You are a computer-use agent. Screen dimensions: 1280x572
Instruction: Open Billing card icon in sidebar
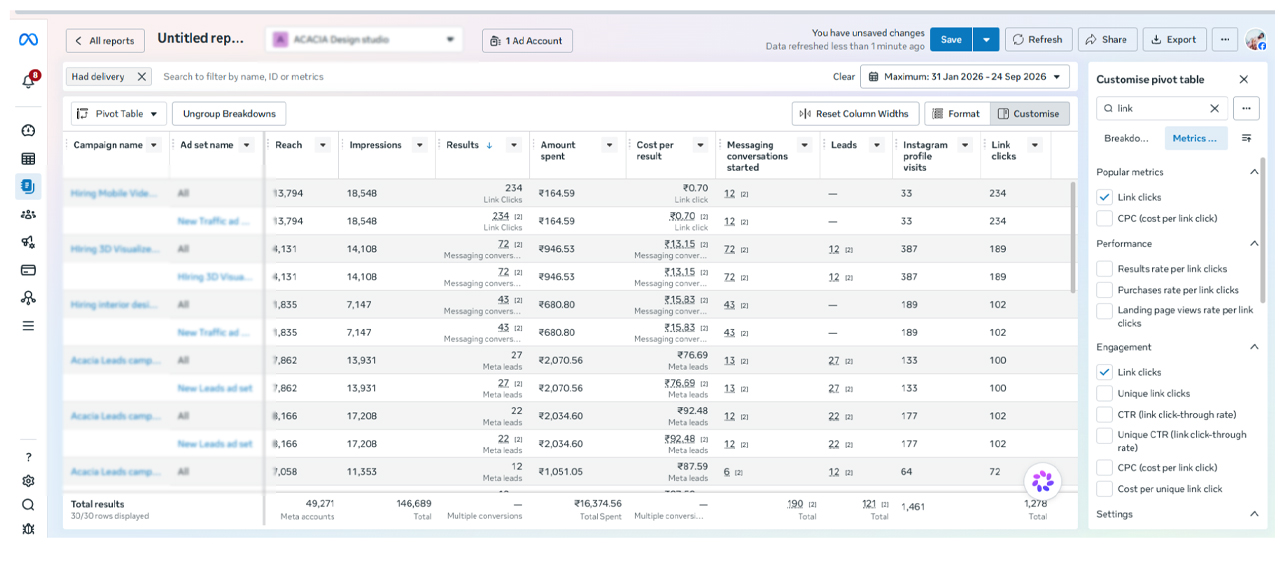(28, 270)
